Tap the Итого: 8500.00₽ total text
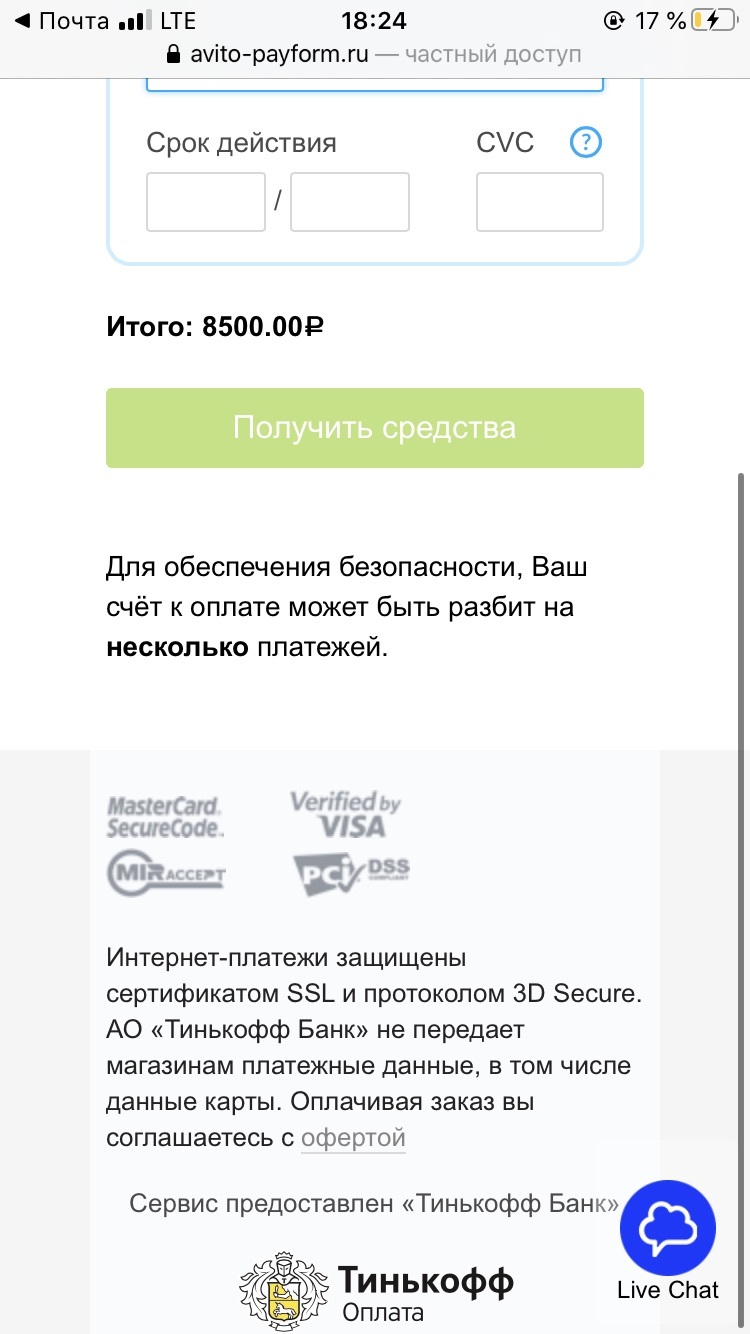The width and height of the screenshot is (750, 1334). coord(216,326)
